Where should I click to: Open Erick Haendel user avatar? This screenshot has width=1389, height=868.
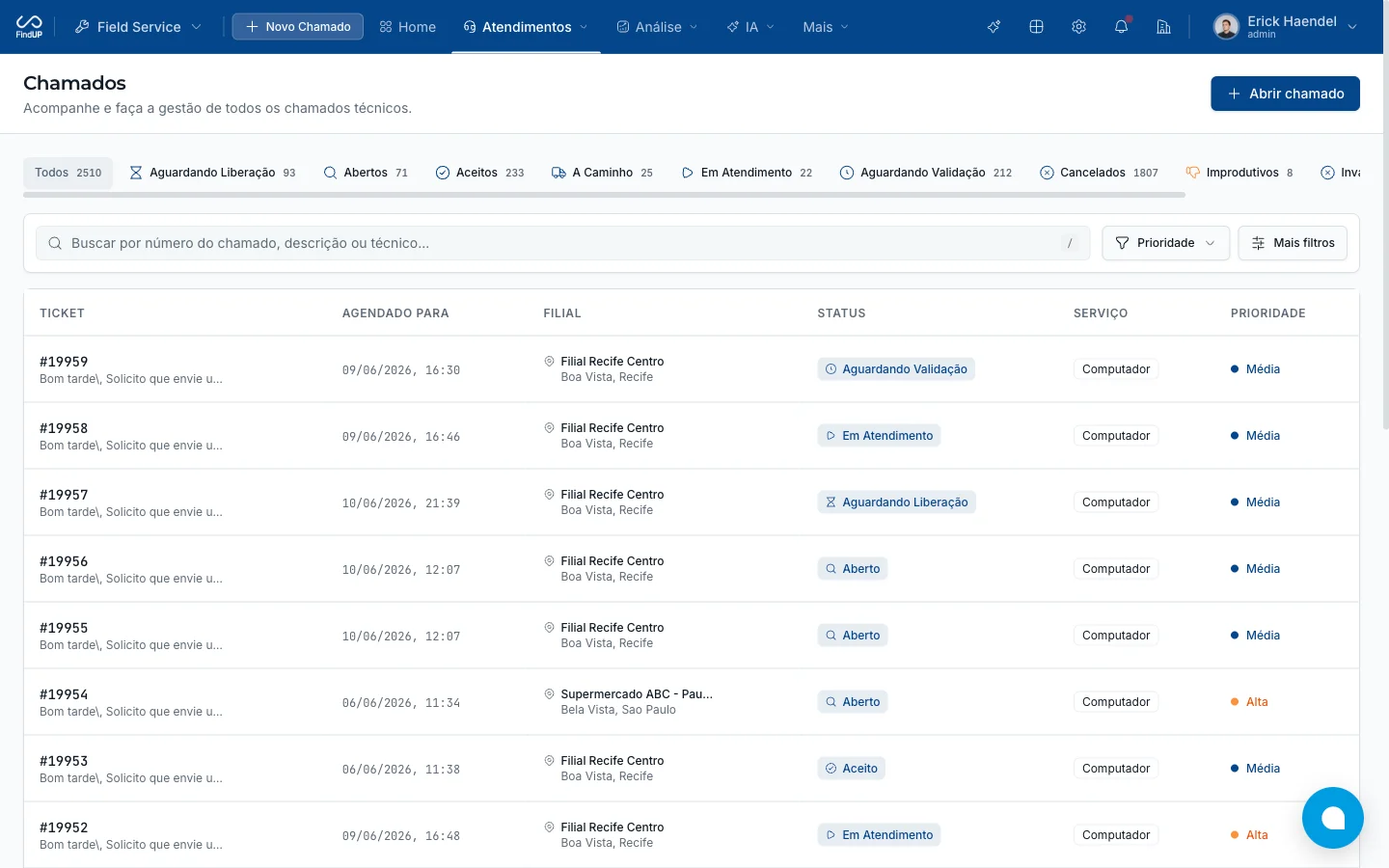[1226, 27]
